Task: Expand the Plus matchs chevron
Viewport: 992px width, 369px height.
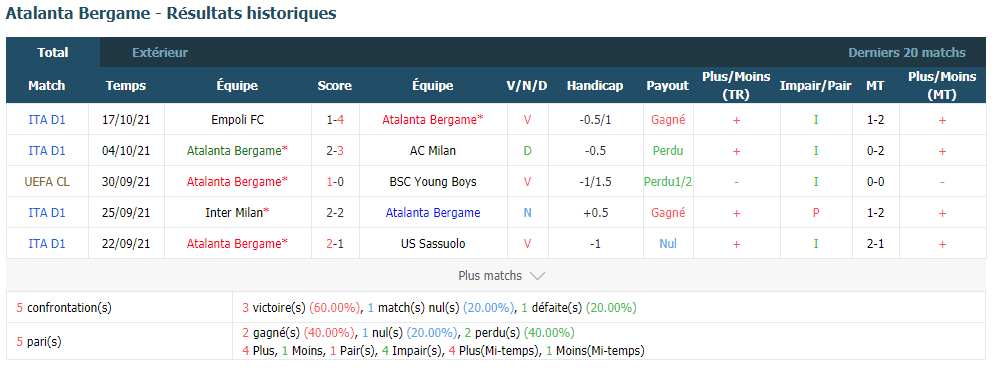Action: click(x=537, y=276)
